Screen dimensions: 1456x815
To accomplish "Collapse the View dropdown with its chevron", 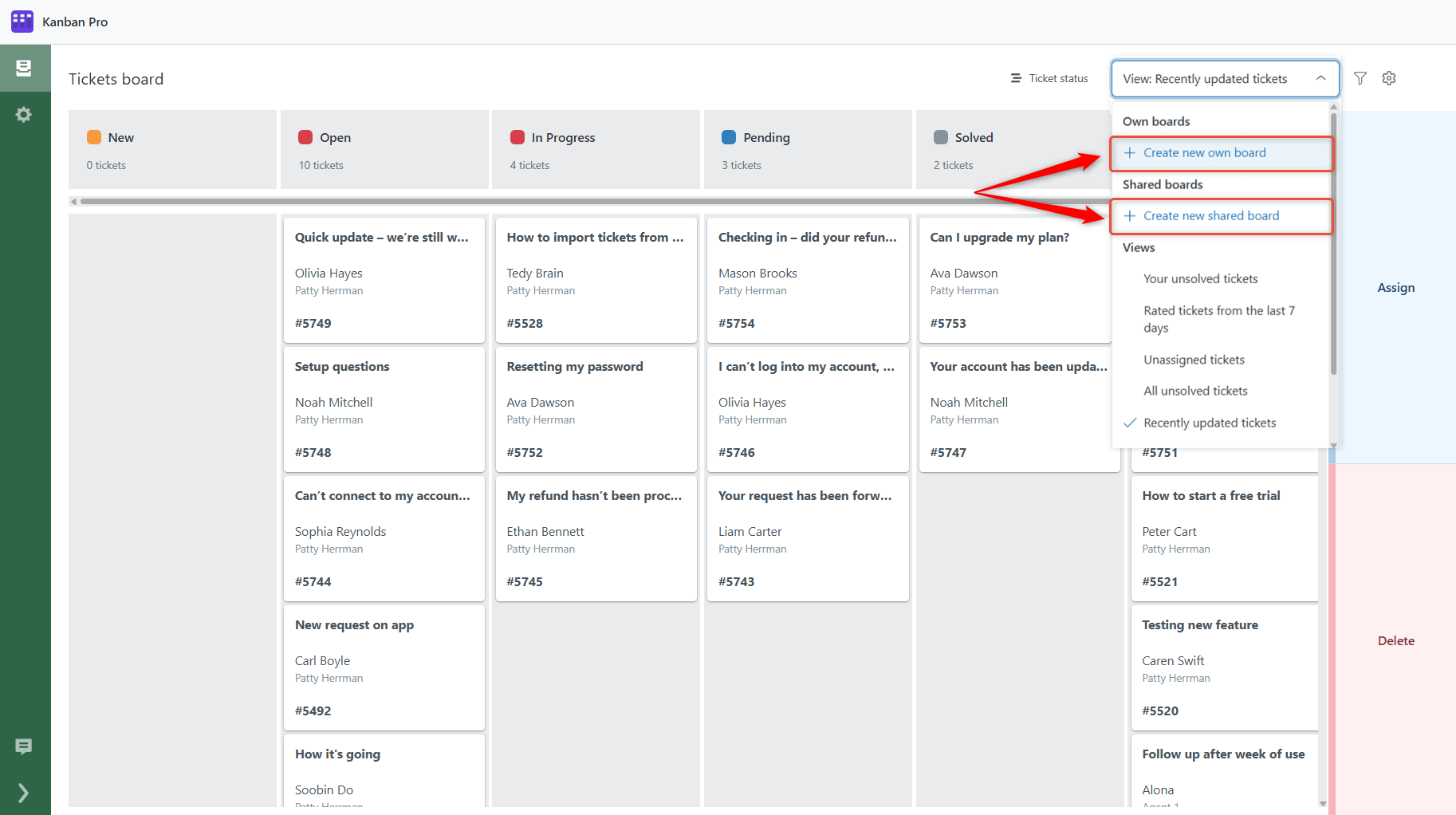I will pos(1320,79).
